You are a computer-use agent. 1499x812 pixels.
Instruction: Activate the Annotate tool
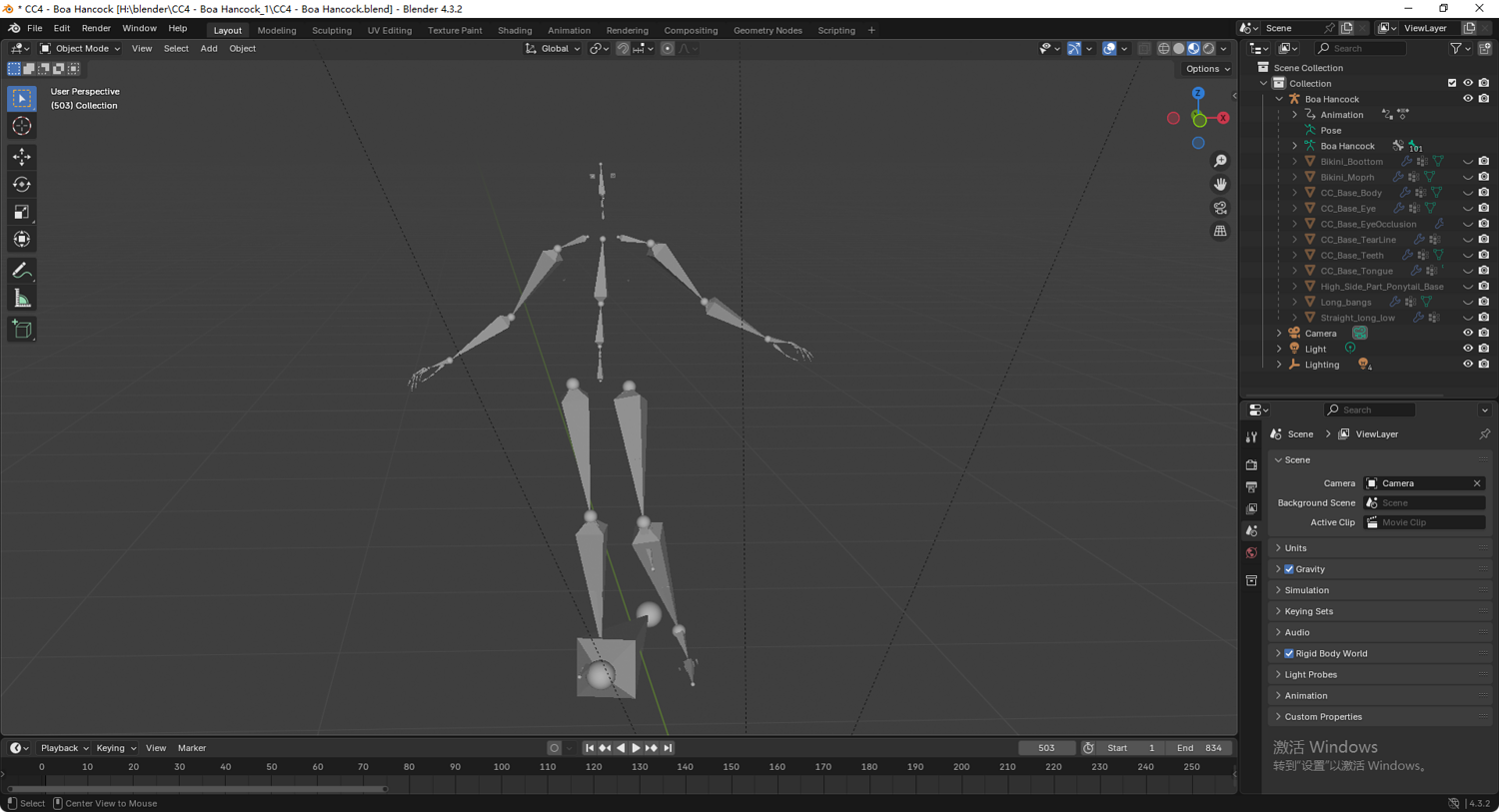click(x=21, y=271)
